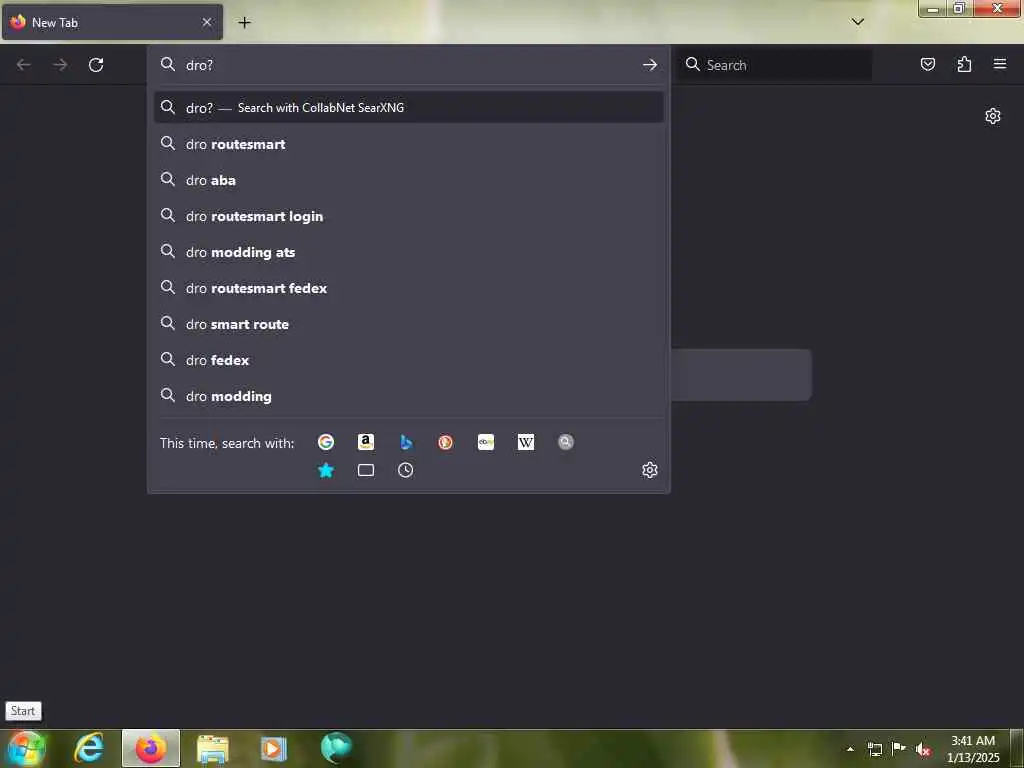Search this time with eBay
The height and width of the screenshot is (768, 1024).
tap(486, 442)
